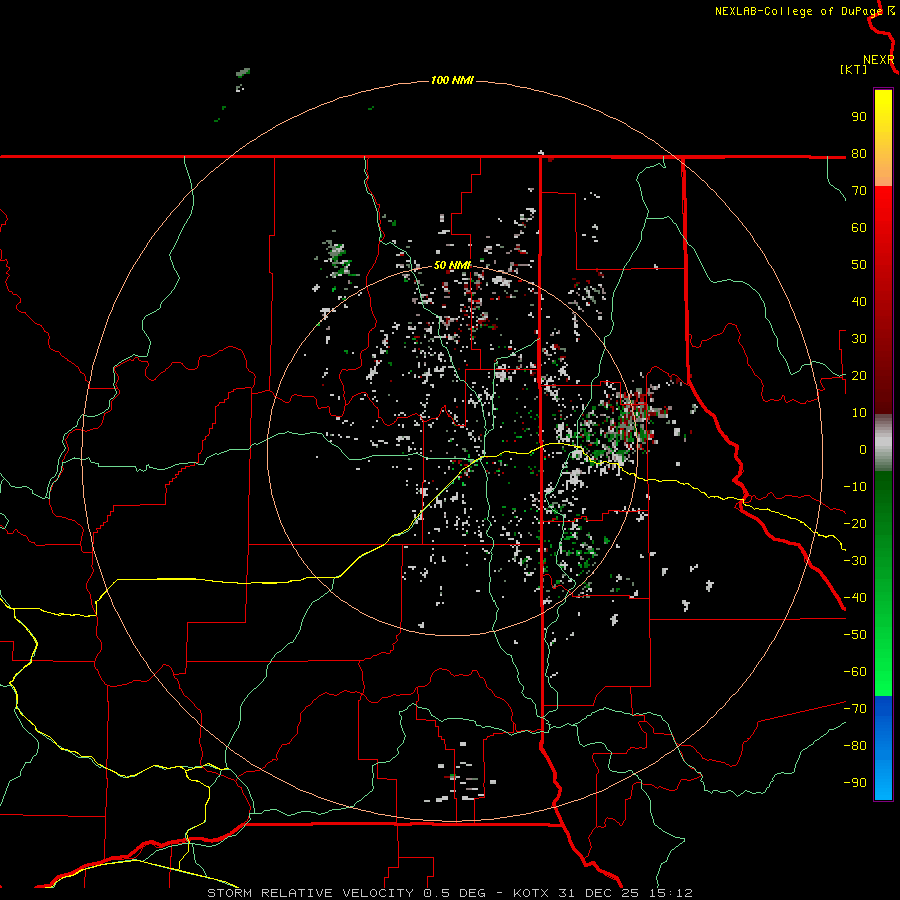The image size is (900, 900).
Task: Click the 20 value on the velocity scale
Action: [859, 375]
